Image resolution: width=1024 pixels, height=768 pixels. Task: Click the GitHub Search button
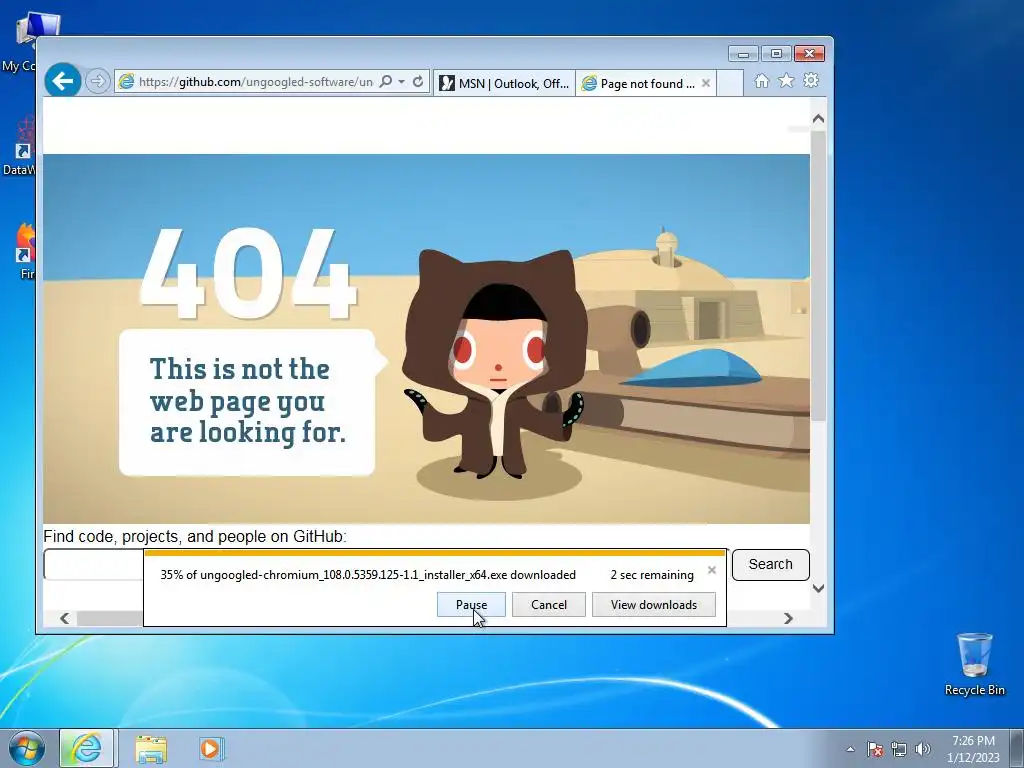tap(771, 564)
